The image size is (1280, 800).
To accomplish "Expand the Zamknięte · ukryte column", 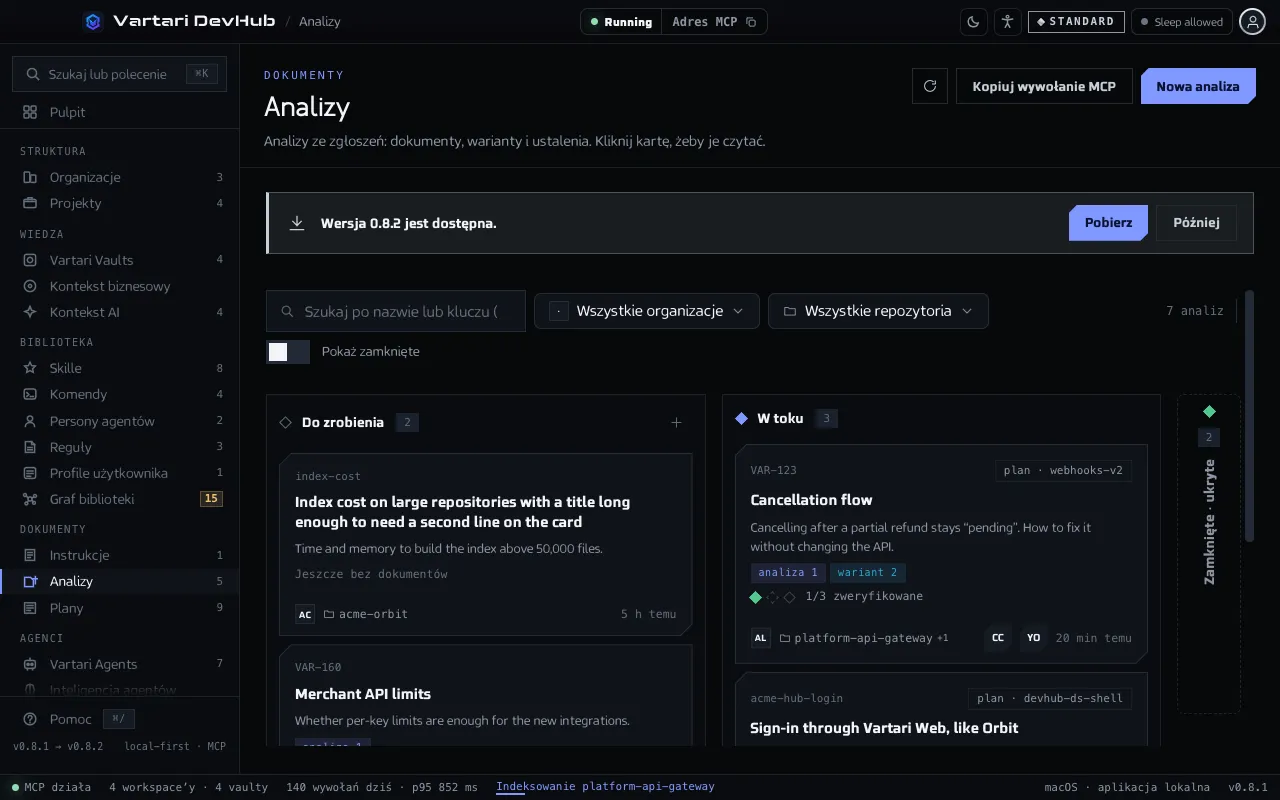I will click(x=1209, y=553).
